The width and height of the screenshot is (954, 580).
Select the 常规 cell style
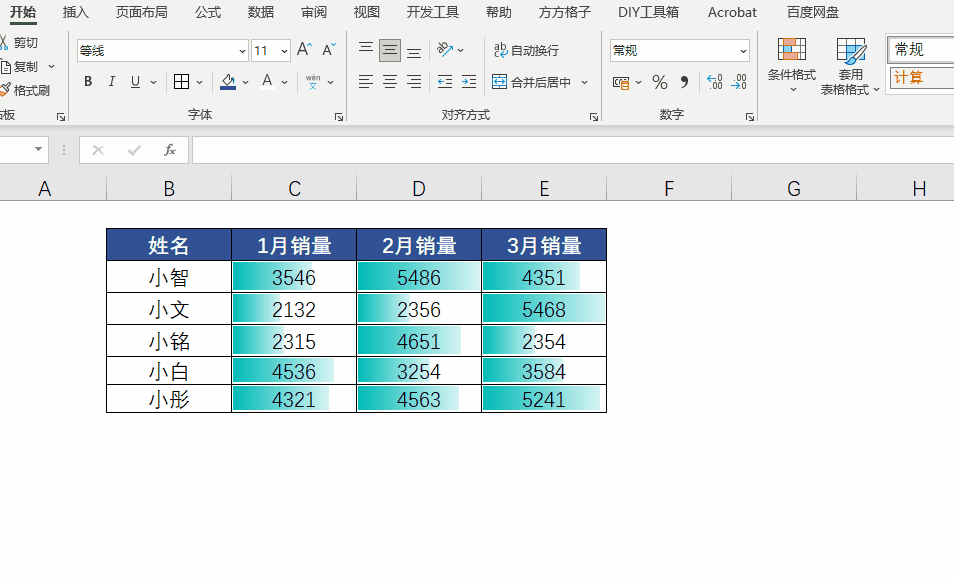921,50
